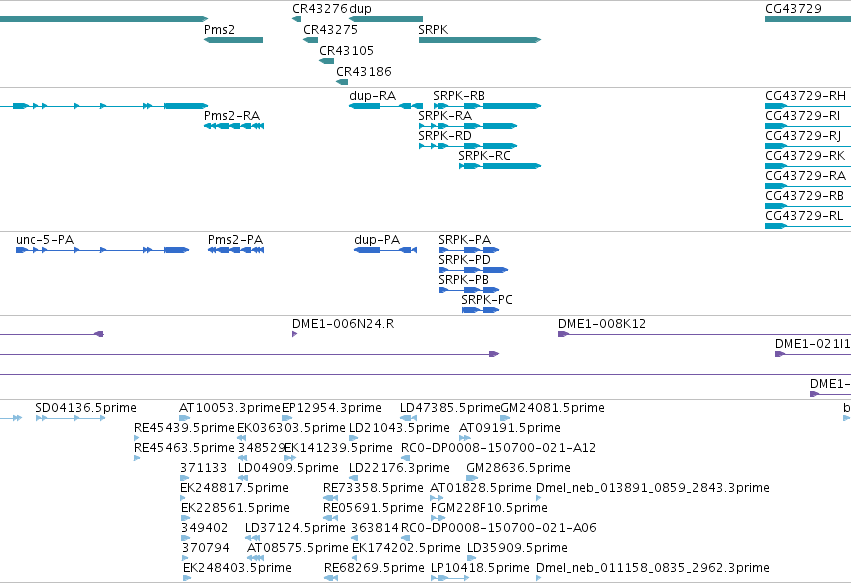Click the EK174202.5prime EST label
The height and width of the screenshot is (583, 851).
(x=406, y=548)
